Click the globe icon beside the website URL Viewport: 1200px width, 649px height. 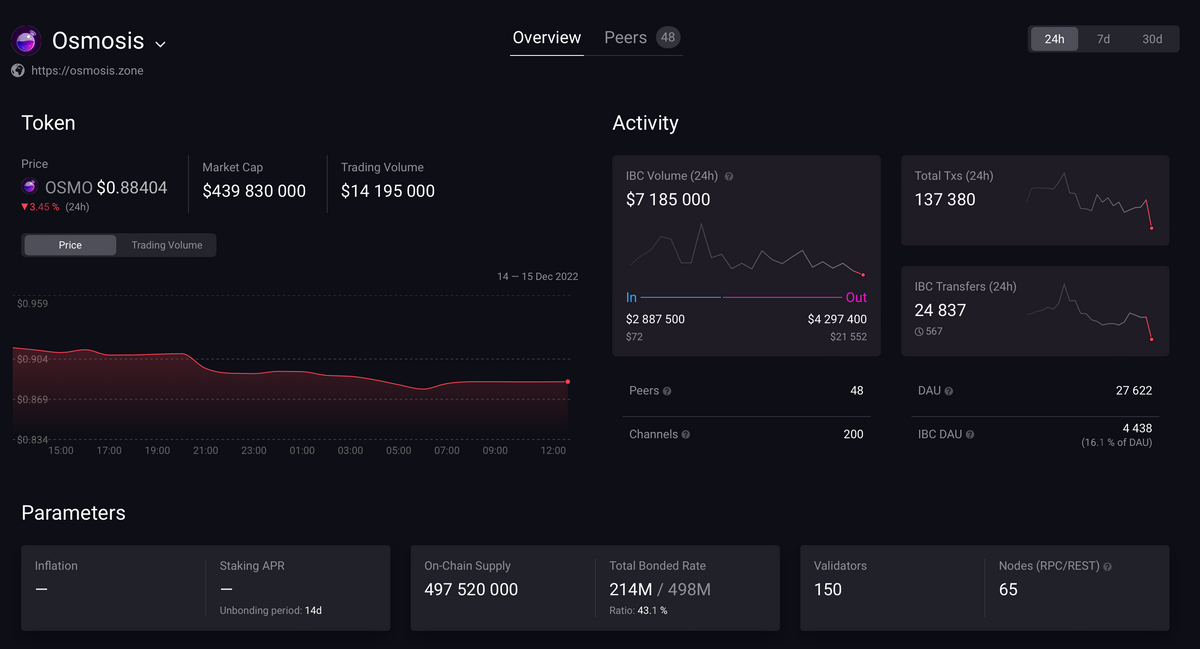point(17,71)
